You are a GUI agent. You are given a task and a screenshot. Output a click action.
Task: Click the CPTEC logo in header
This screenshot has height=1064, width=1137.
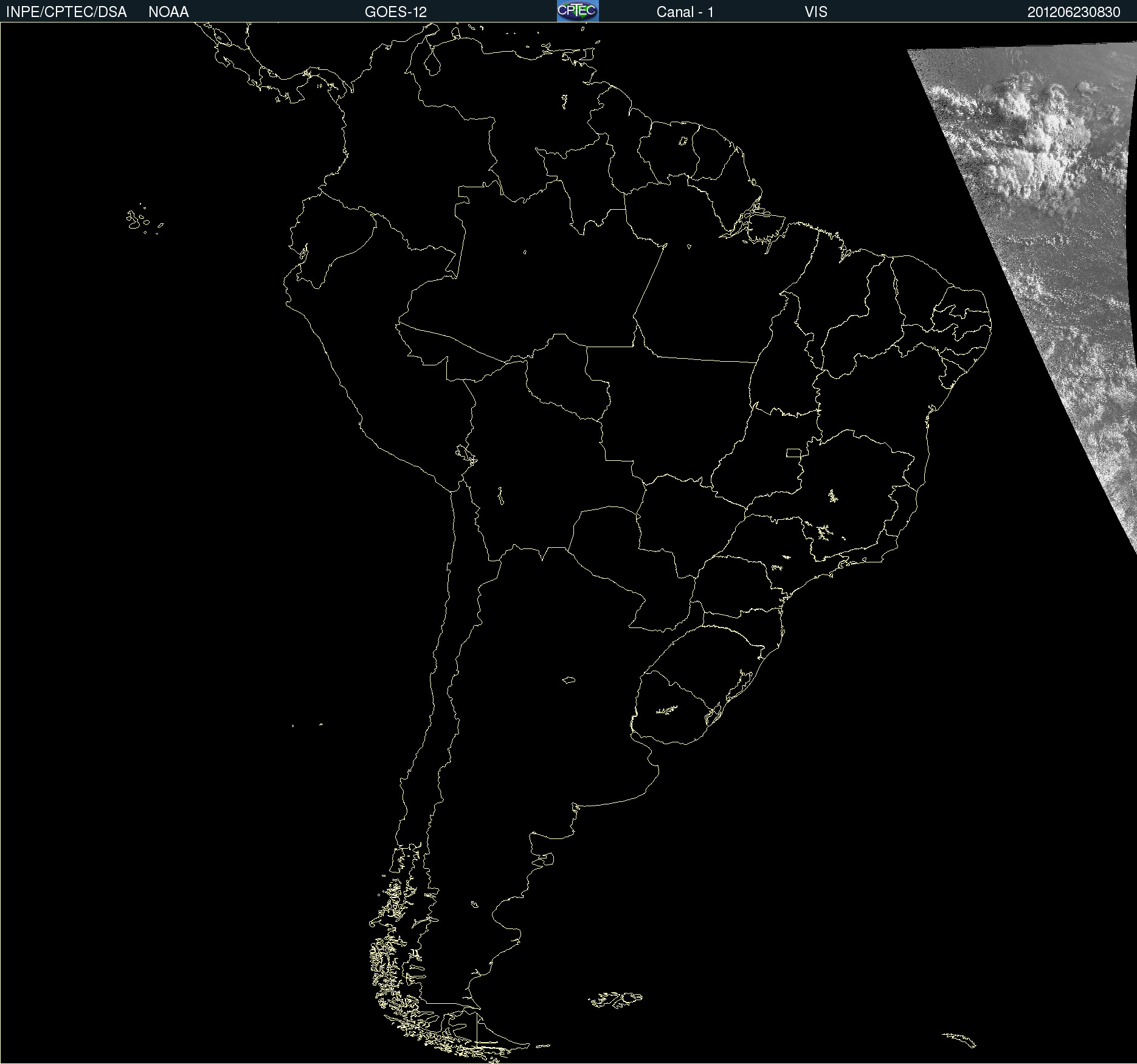click(578, 11)
